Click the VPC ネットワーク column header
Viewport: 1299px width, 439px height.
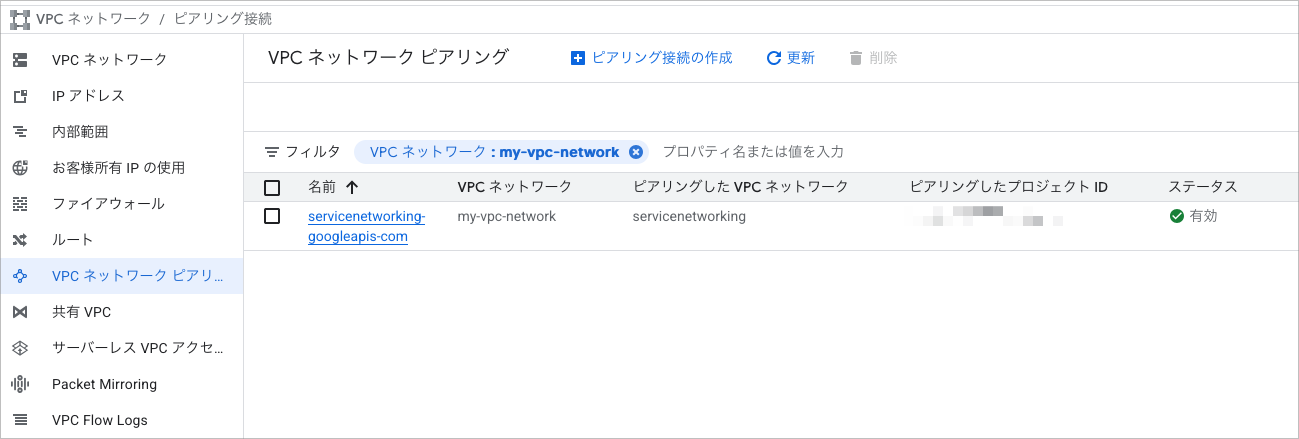514,187
